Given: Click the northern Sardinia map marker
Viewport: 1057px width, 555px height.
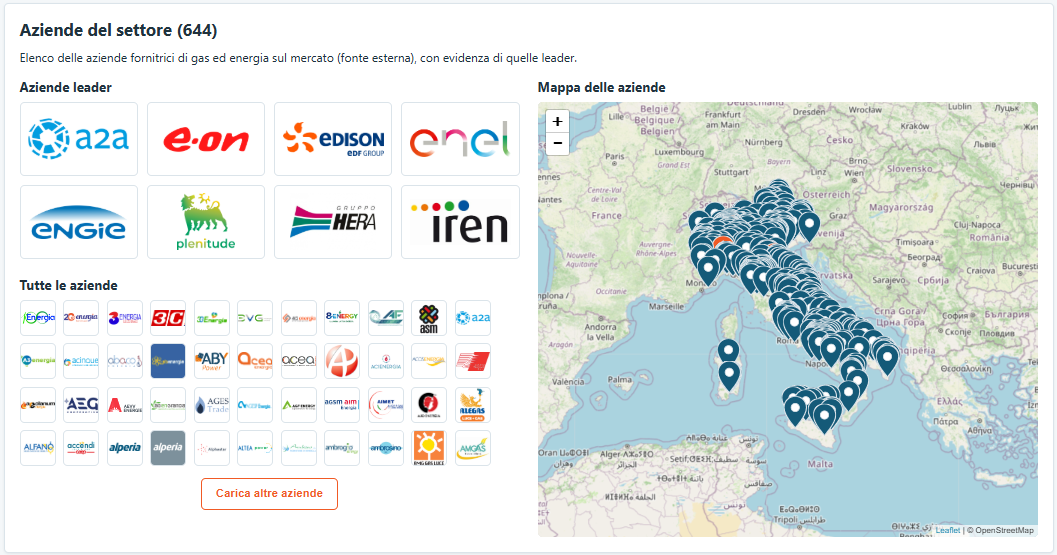Looking at the screenshot, I should [728, 352].
